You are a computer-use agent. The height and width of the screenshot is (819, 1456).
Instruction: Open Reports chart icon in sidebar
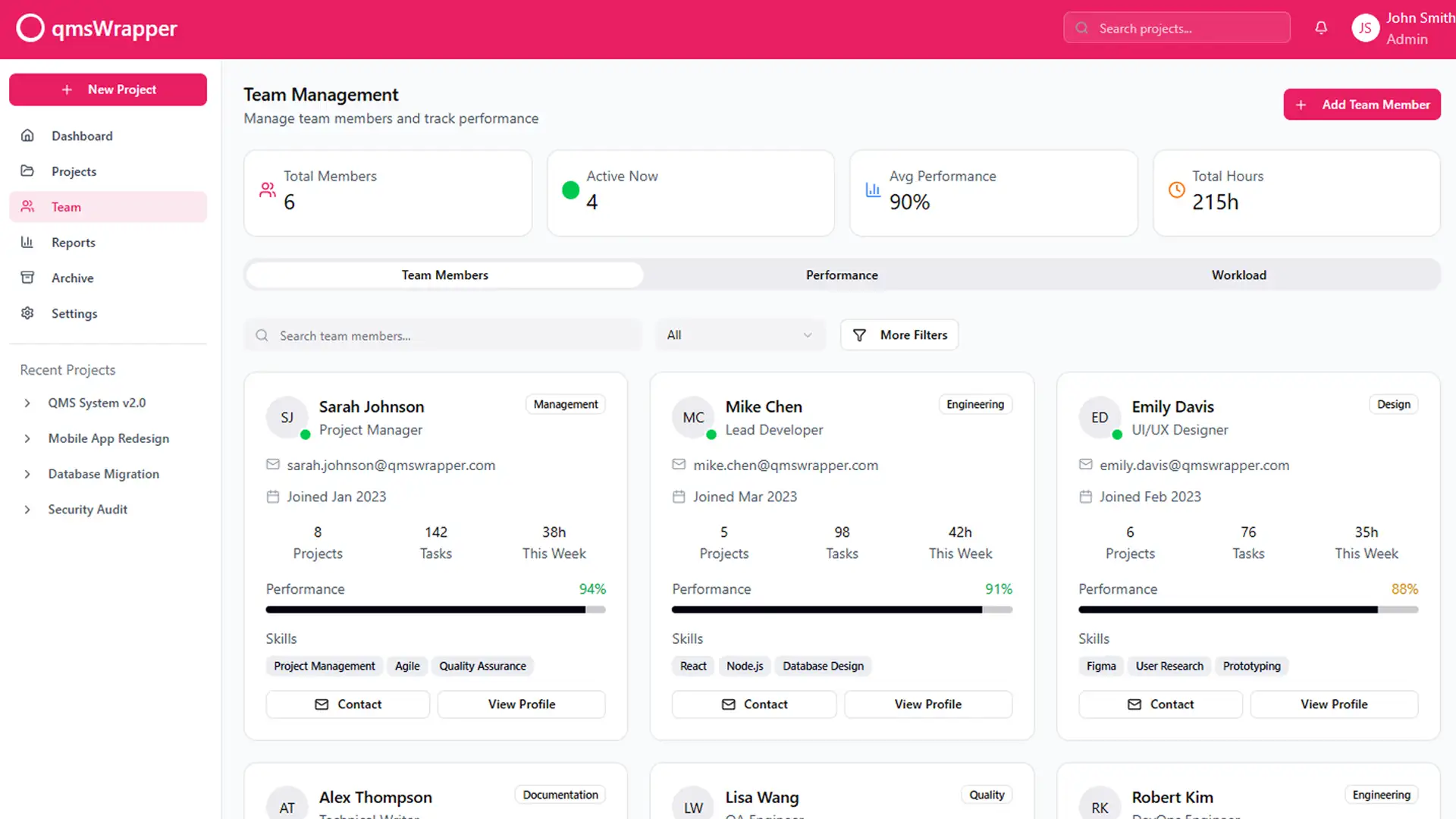click(x=28, y=243)
